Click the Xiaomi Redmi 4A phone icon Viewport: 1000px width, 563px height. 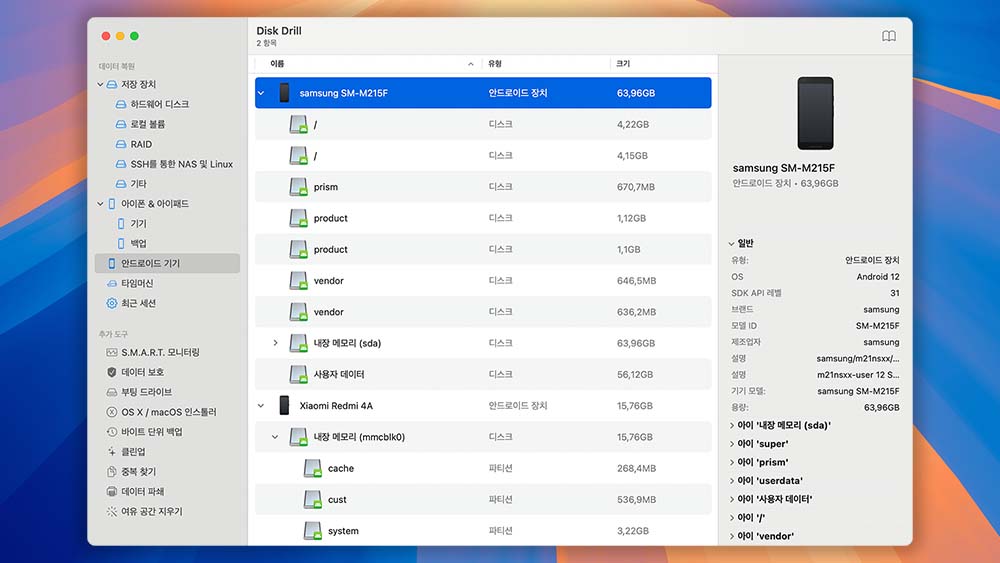pos(284,406)
